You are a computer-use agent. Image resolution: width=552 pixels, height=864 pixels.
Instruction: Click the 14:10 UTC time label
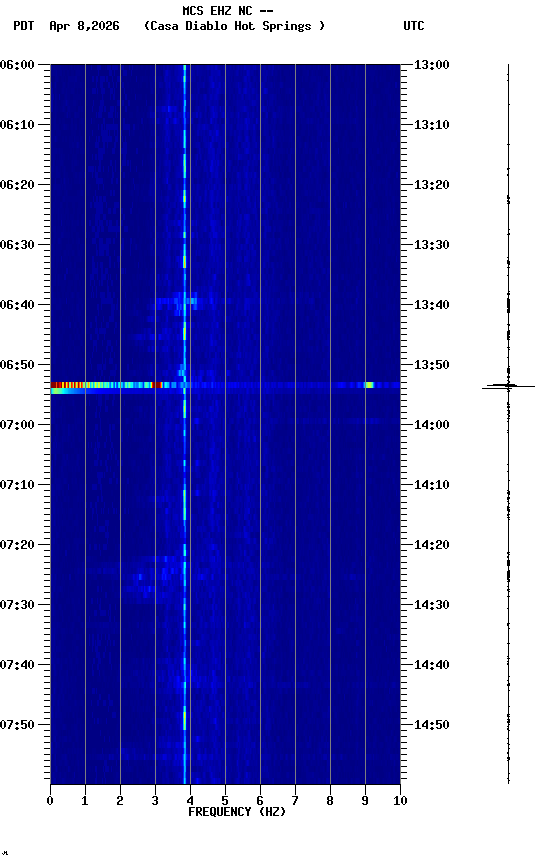point(432,485)
